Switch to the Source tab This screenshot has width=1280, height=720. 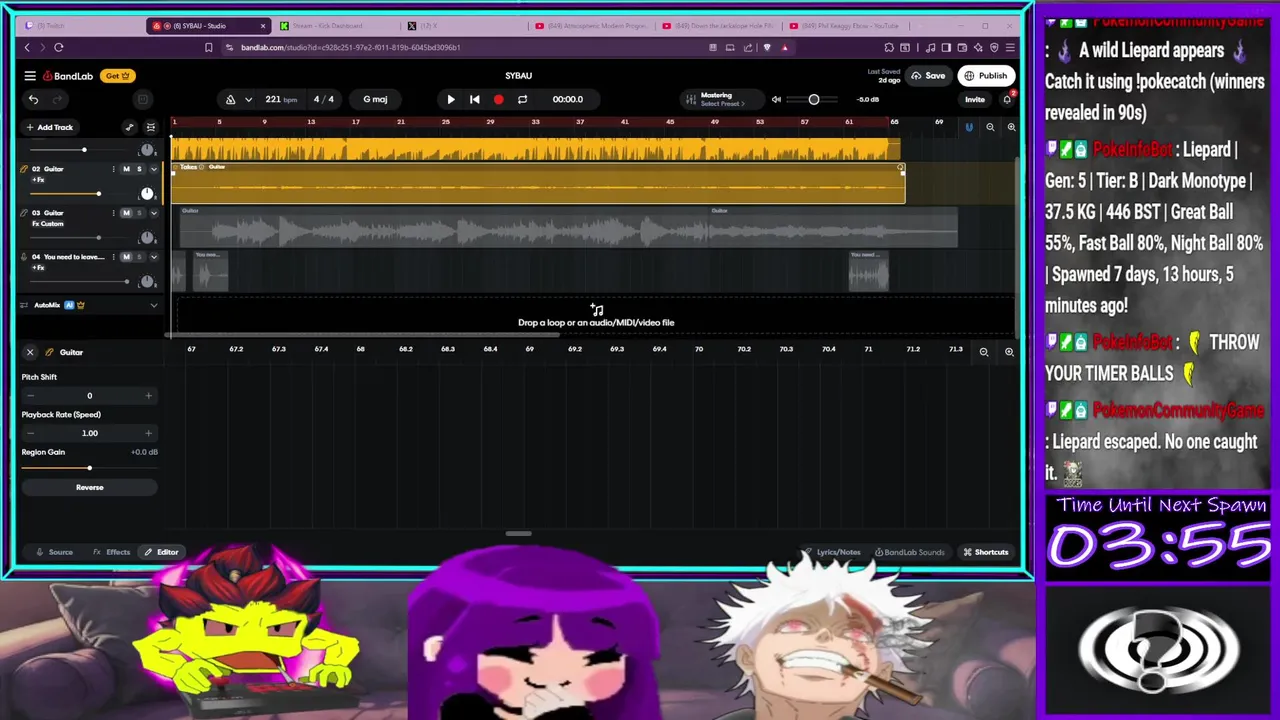54,552
